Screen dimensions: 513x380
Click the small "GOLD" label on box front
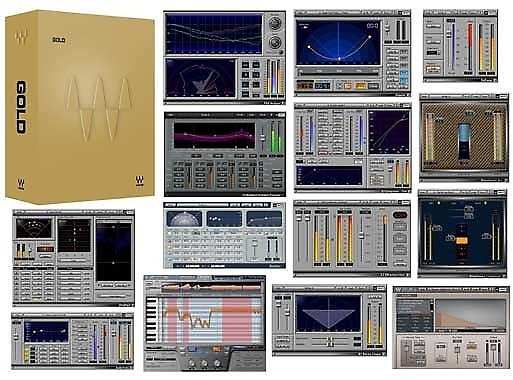pyautogui.click(x=59, y=40)
